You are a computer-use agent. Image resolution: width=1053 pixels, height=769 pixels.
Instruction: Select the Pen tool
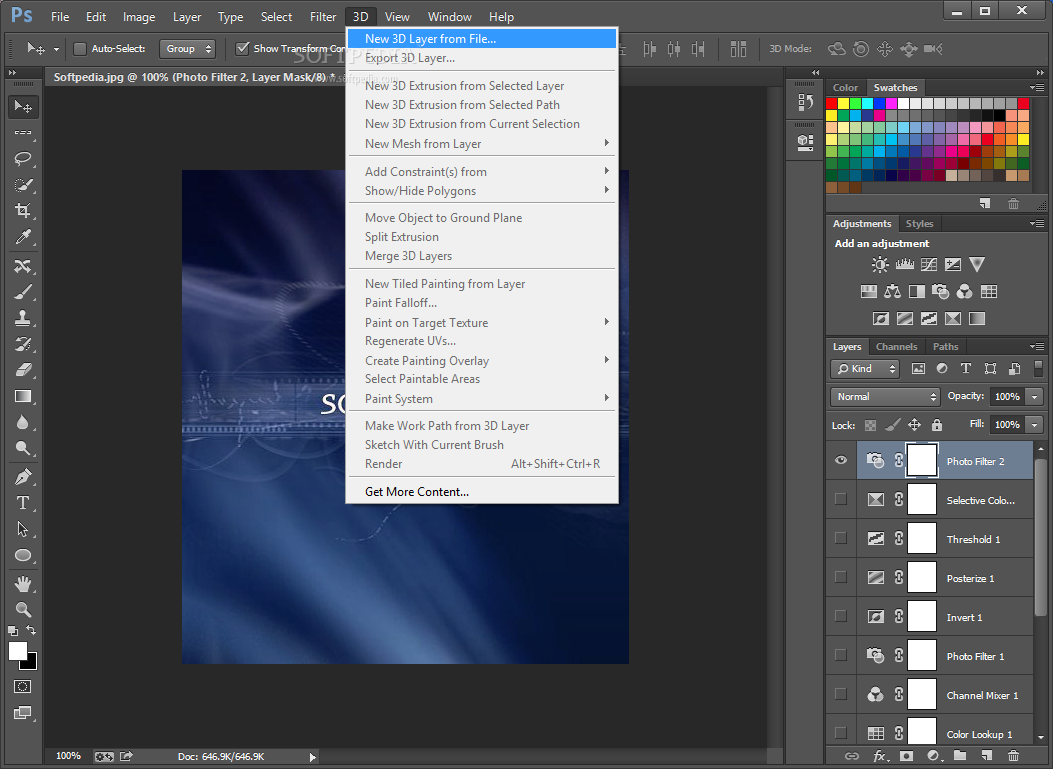[x=23, y=477]
